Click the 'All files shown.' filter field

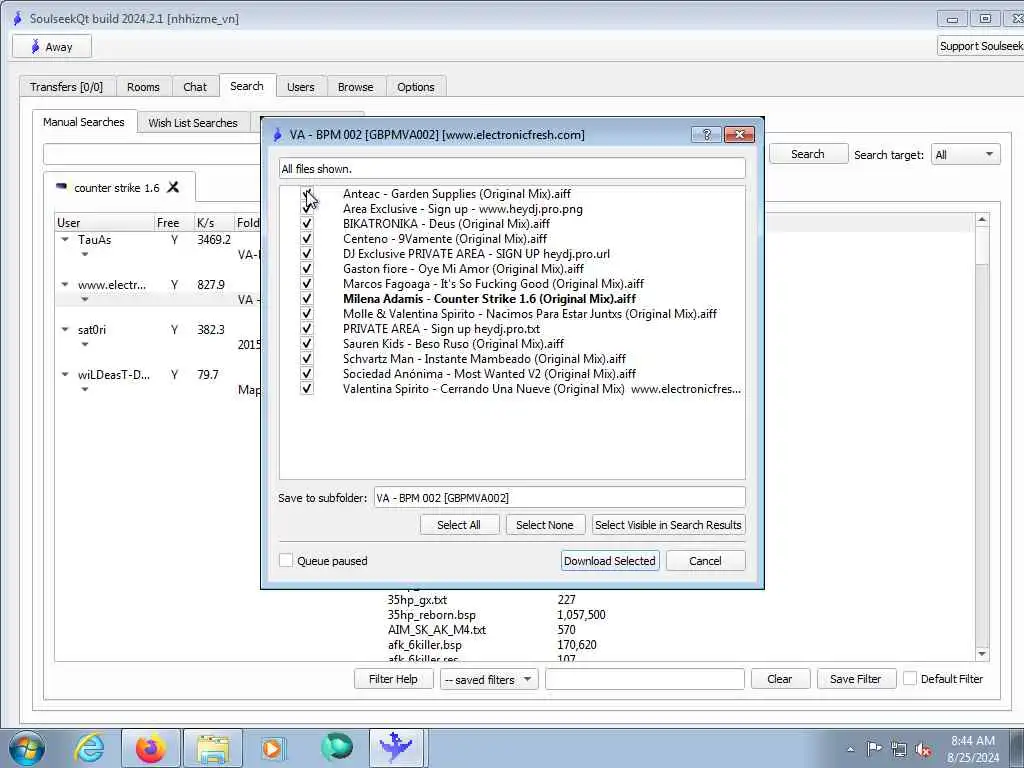[x=512, y=168]
